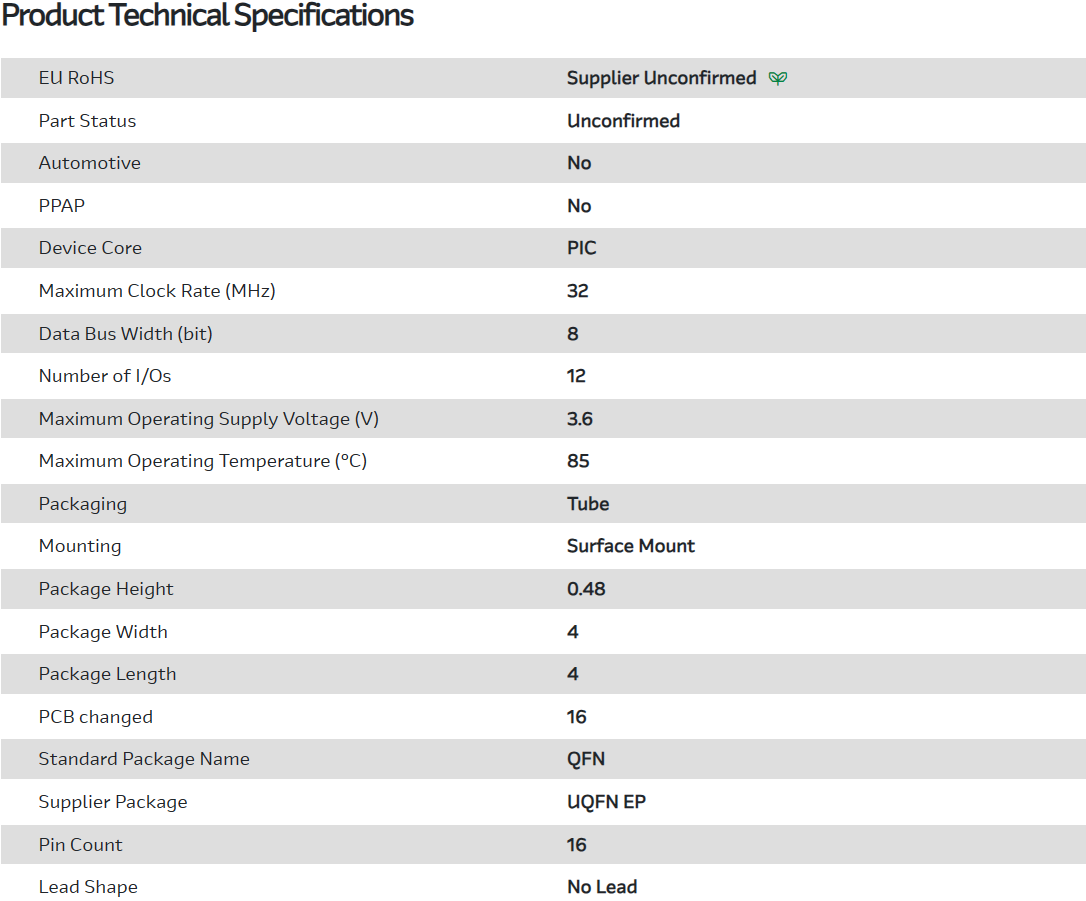
Task: Click the PPAP row label
Action: [x=62, y=206]
